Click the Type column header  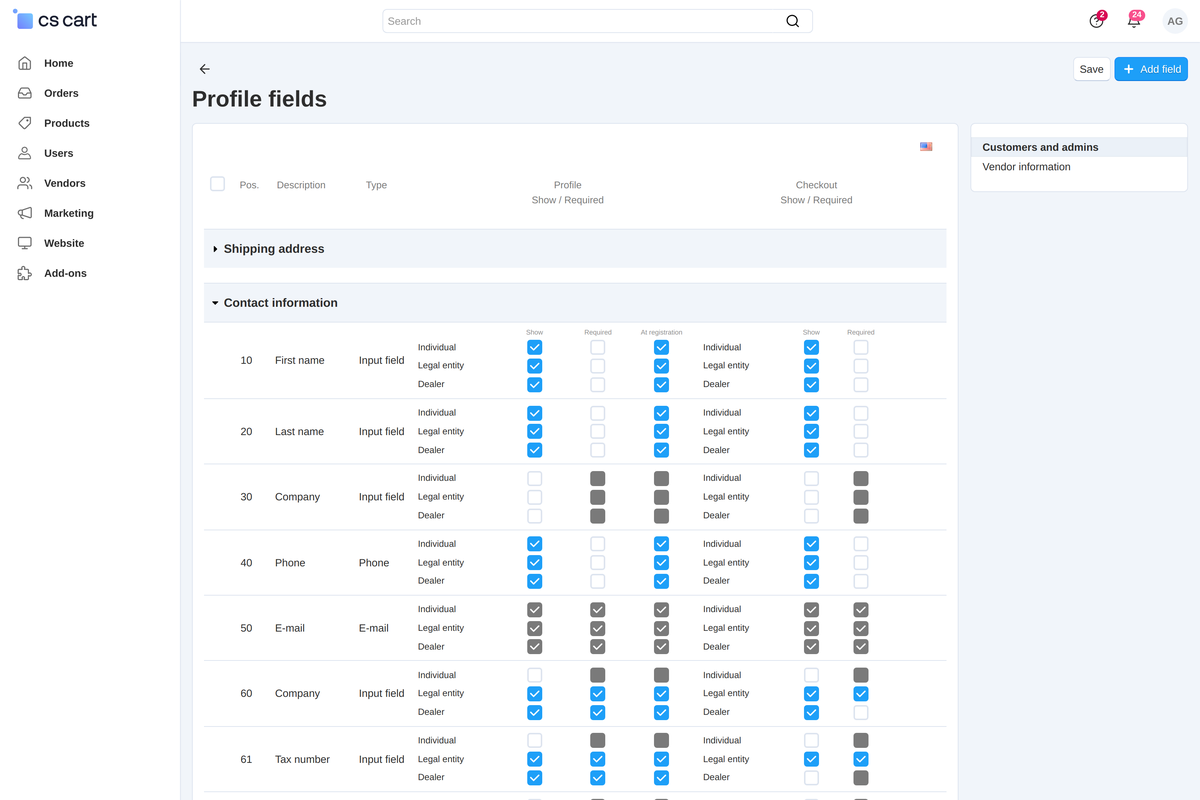(376, 185)
